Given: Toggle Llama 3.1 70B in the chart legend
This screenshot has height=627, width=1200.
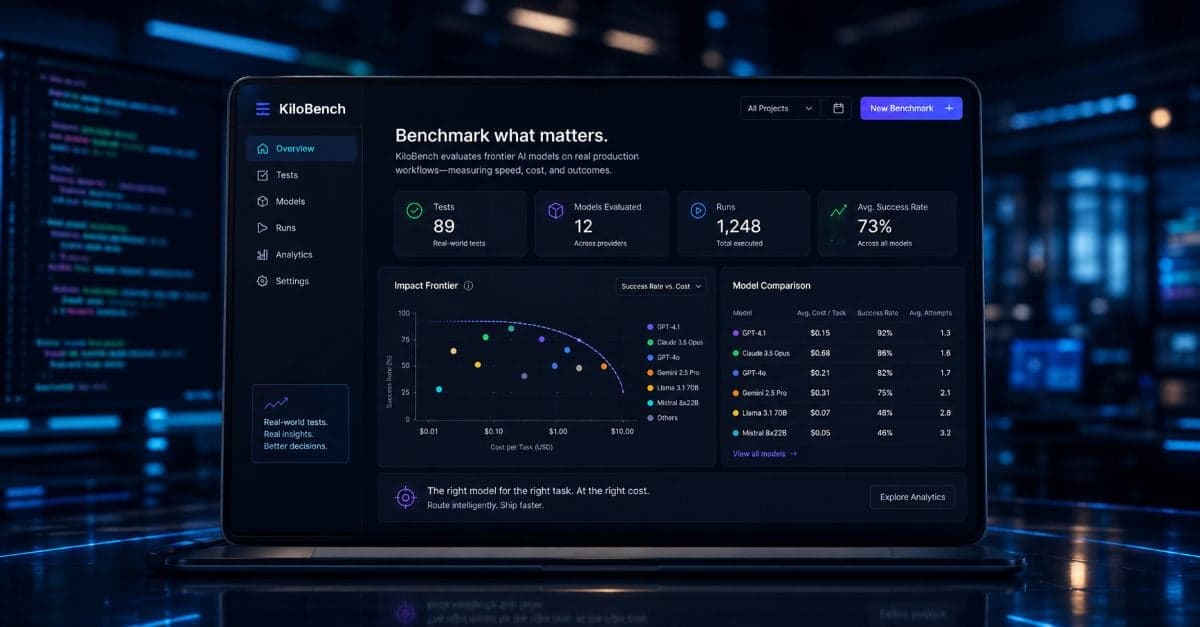Looking at the screenshot, I should point(673,387).
